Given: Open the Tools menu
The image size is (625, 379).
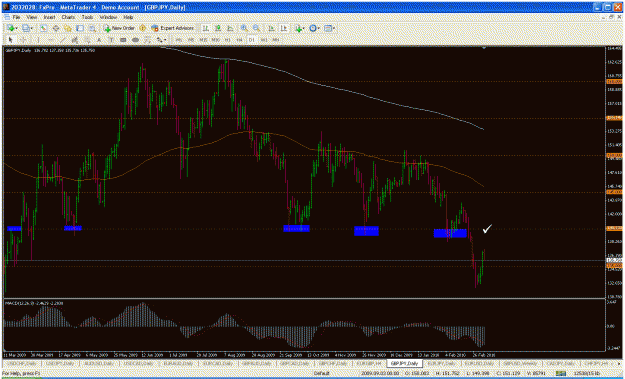Looking at the screenshot, I should point(87,18).
